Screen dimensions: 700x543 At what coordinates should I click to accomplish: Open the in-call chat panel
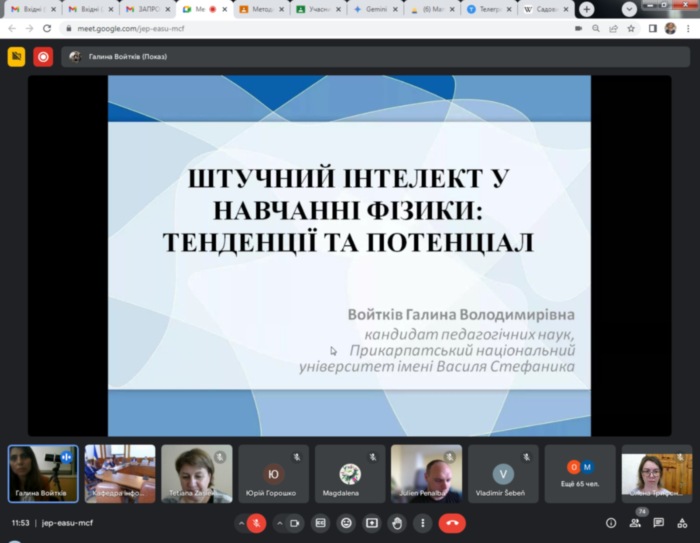point(659,523)
